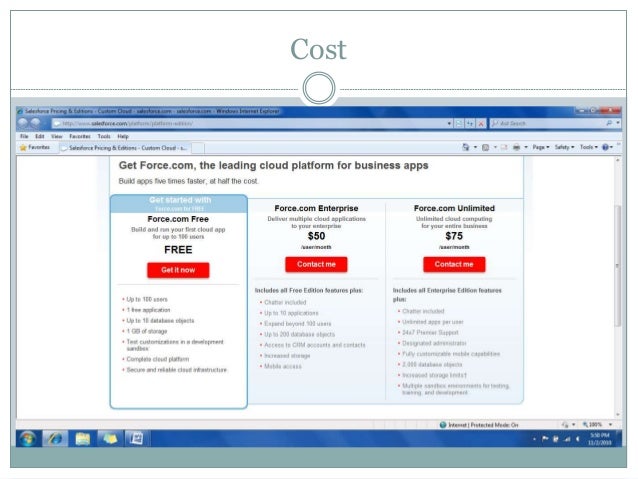Click the Compatibility View page icon

coord(459,123)
